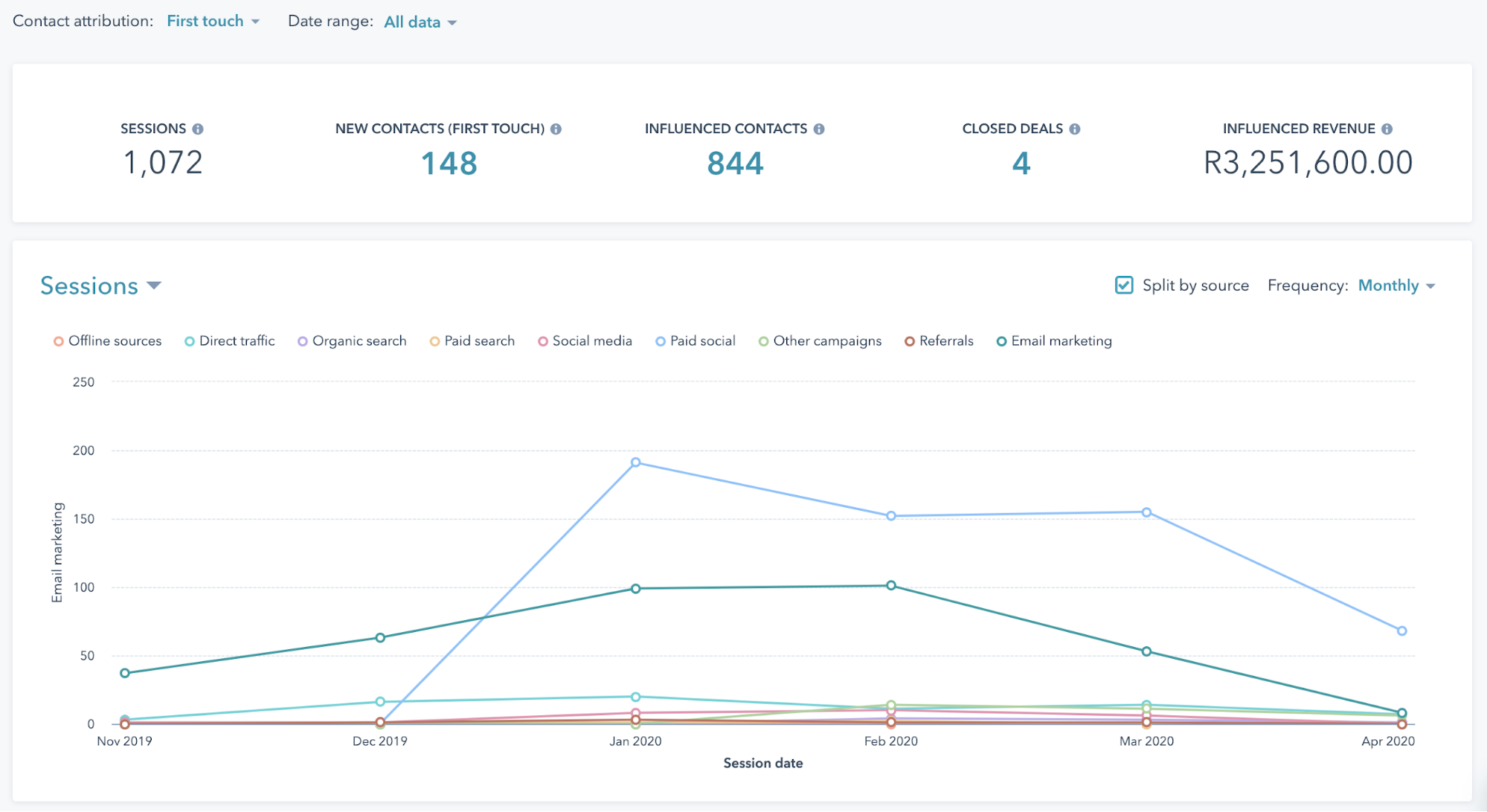Click the Contact attribution label

pos(83,22)
